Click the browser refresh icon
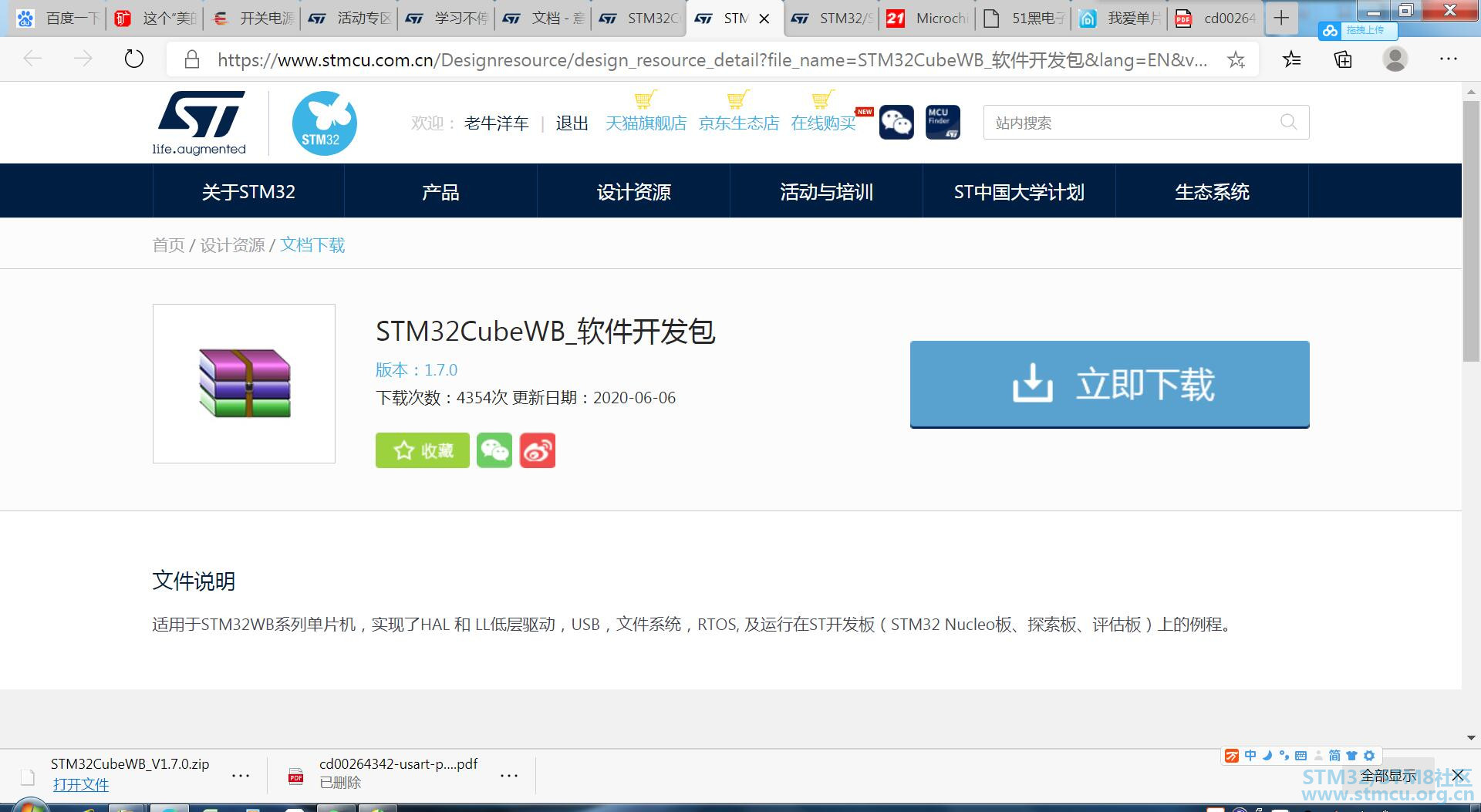The width and height of the screenshot is (1481, 812). 134,59
